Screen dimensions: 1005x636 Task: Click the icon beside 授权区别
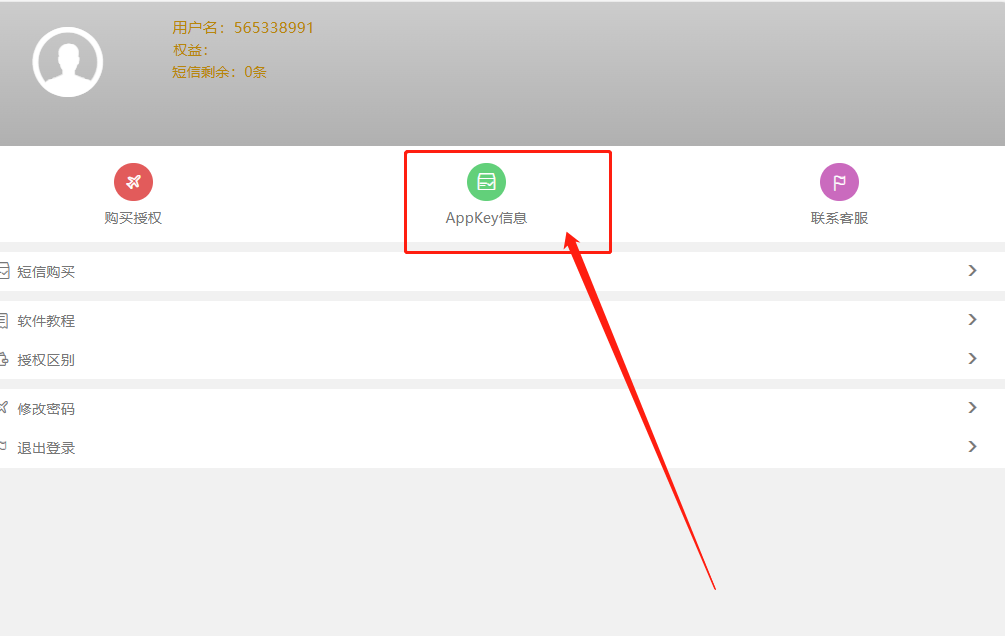click(x=4, y=359)
